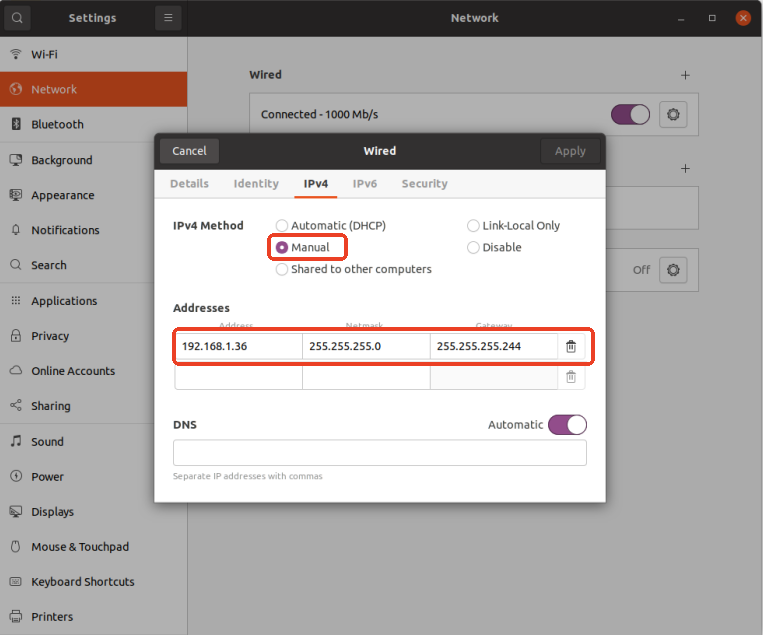This screenshot has height=635, width=763.
Task: Open Bluetooth settings in the sidebar
Action: 57,124
